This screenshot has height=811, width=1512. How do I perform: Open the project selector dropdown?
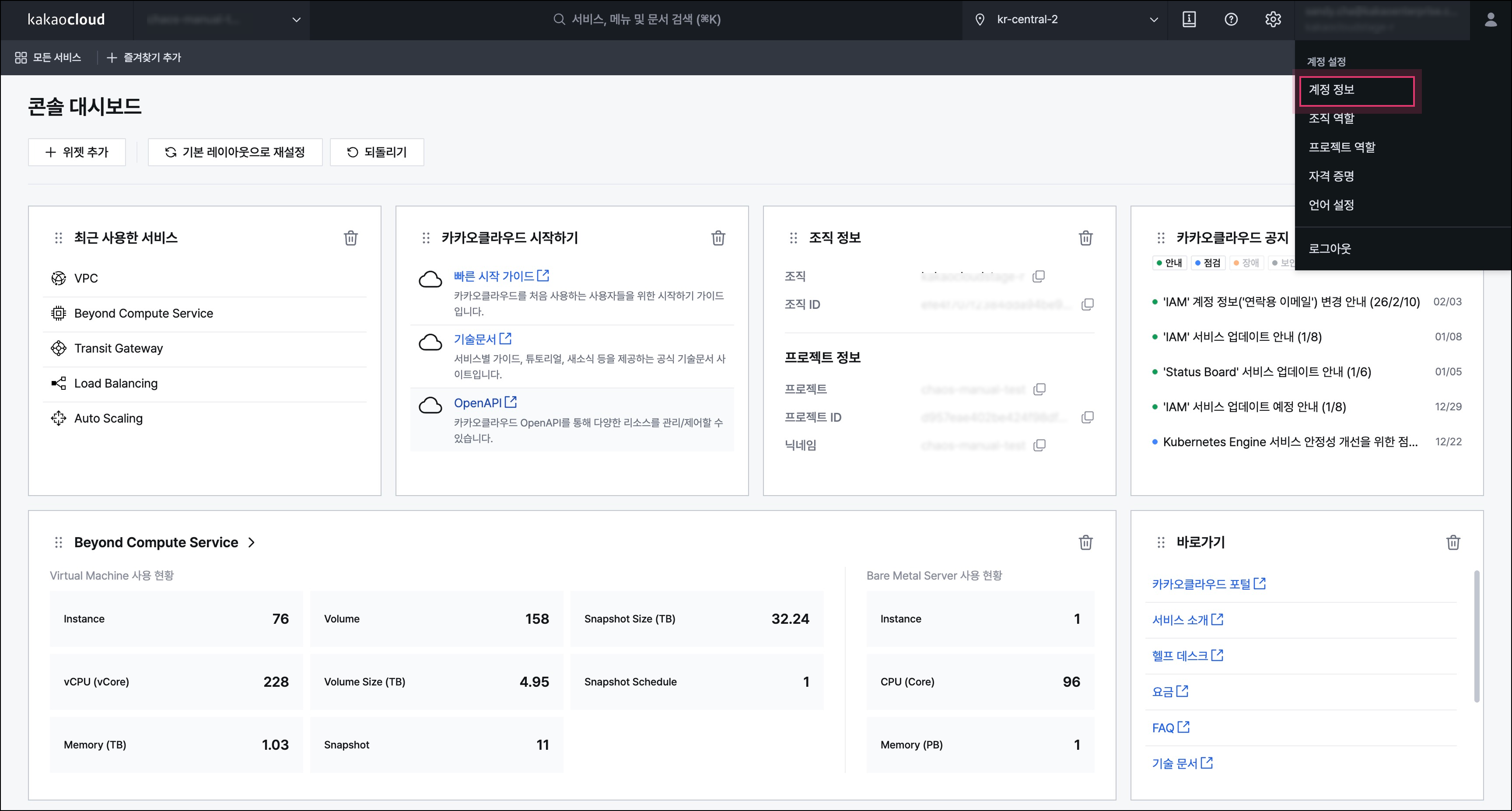(x=222, y=19)
